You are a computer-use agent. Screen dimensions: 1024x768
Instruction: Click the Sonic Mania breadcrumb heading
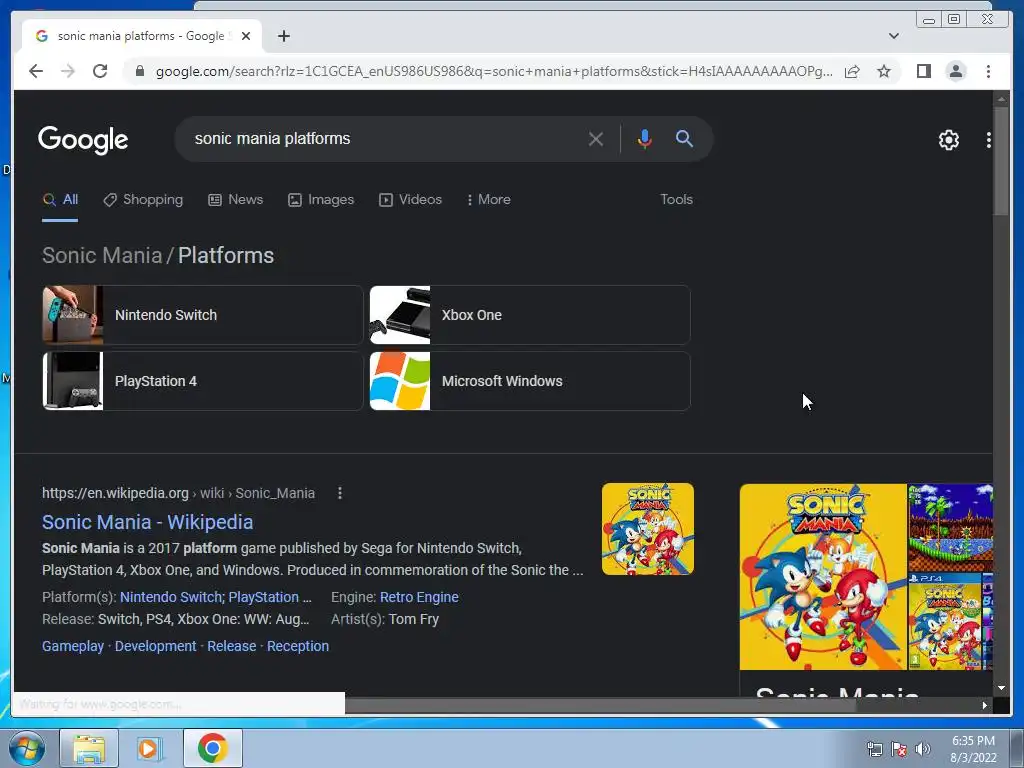102,255
